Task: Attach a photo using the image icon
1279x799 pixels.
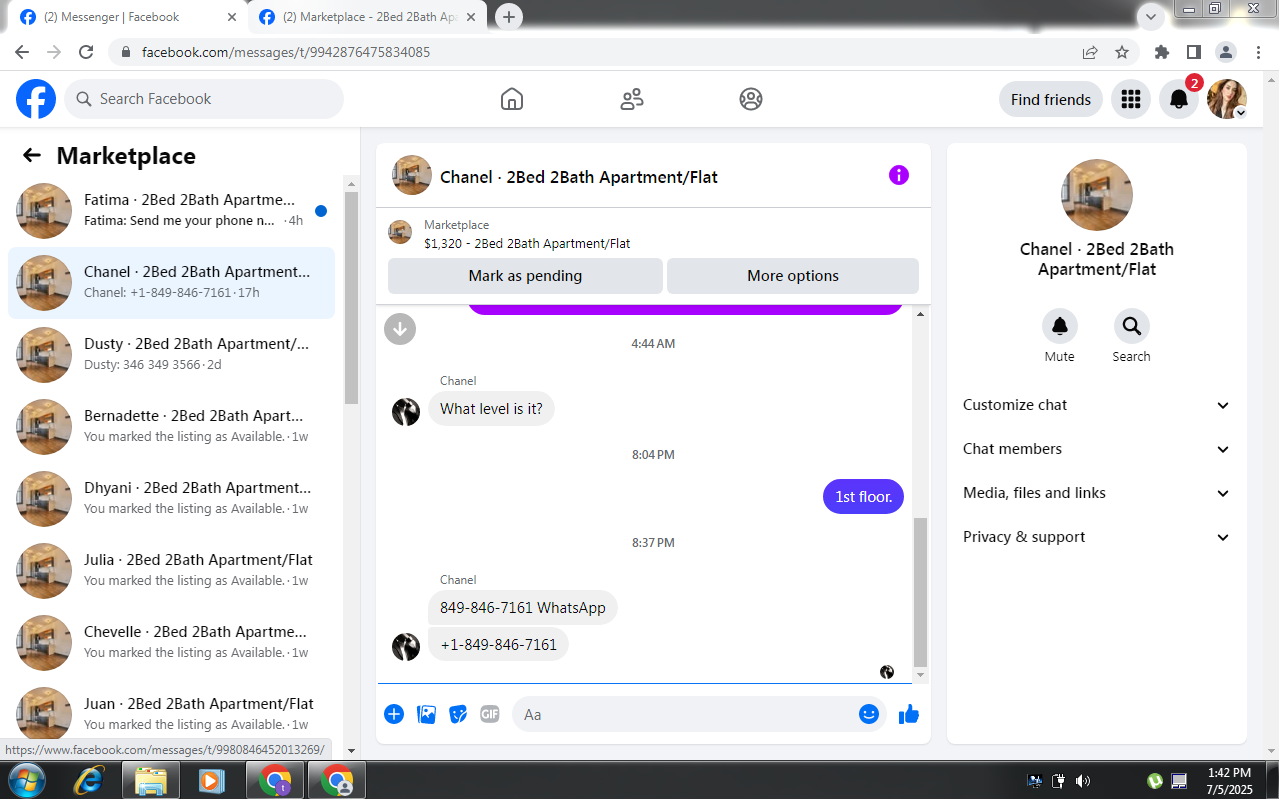Action: pos(426,714)
